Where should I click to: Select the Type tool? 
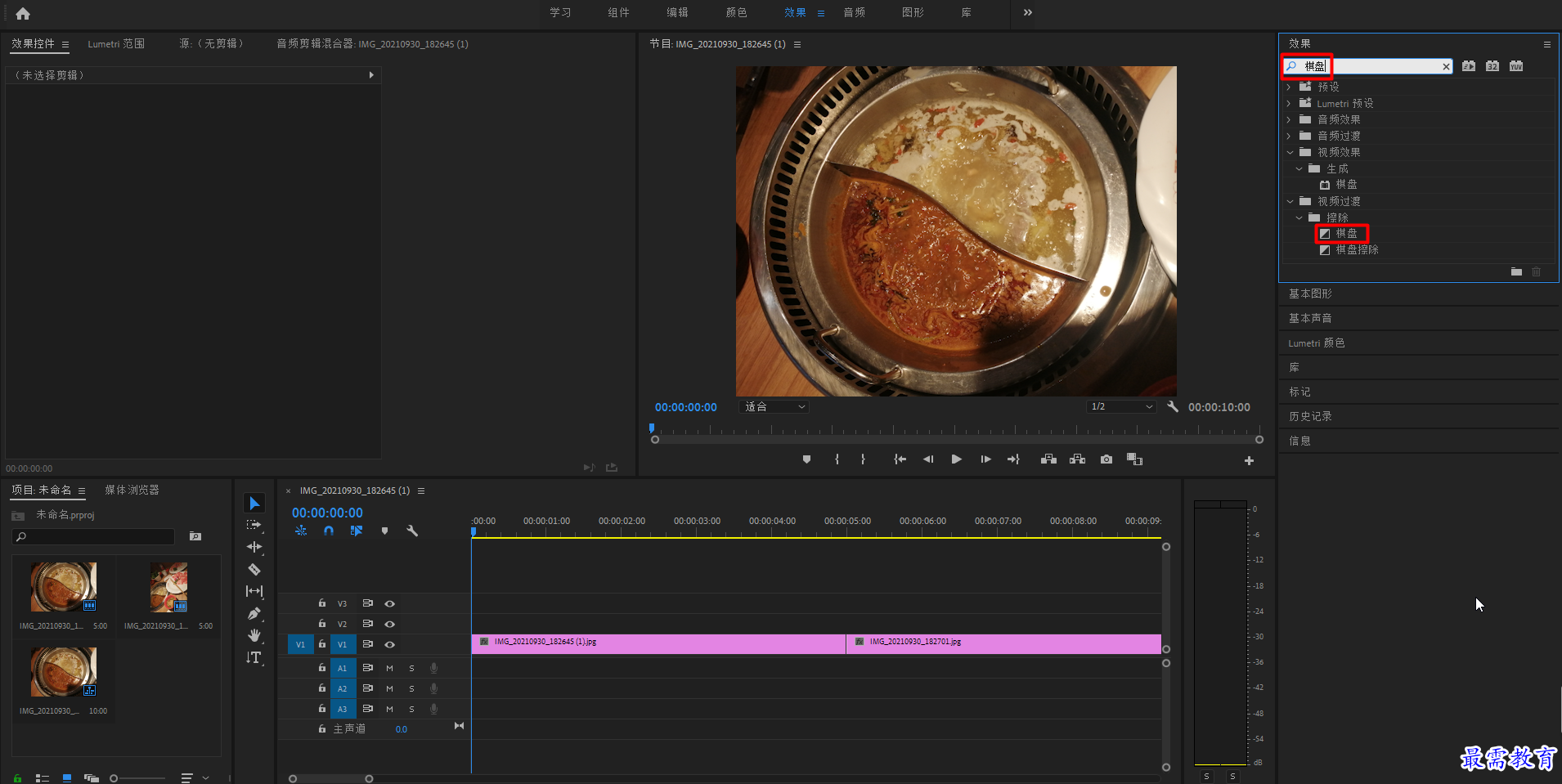coord(254,657)
